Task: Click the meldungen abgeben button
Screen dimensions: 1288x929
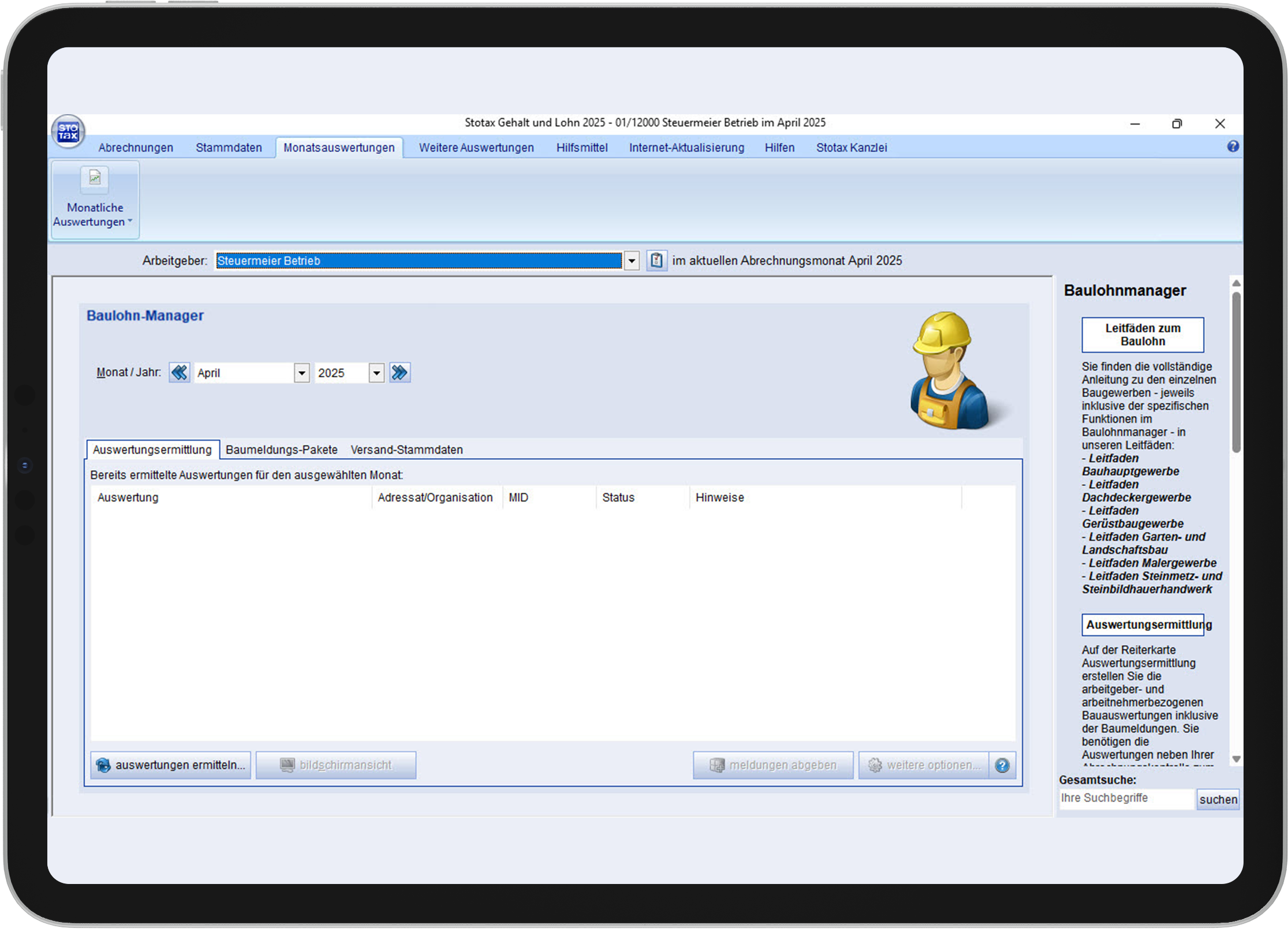Action: click(773, 765)
